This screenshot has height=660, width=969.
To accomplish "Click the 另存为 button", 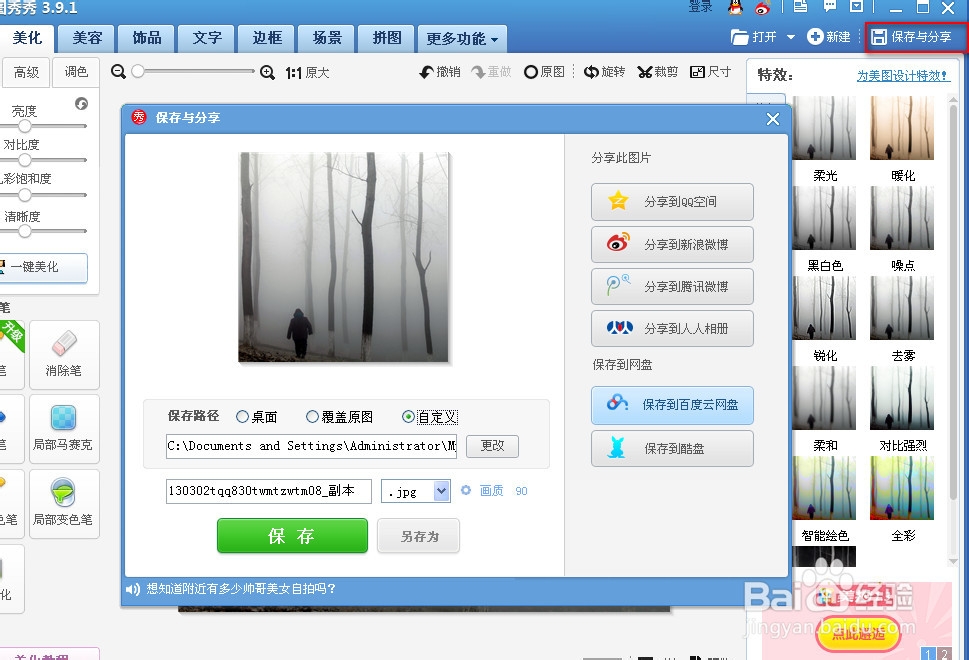I will click(419, 536).
